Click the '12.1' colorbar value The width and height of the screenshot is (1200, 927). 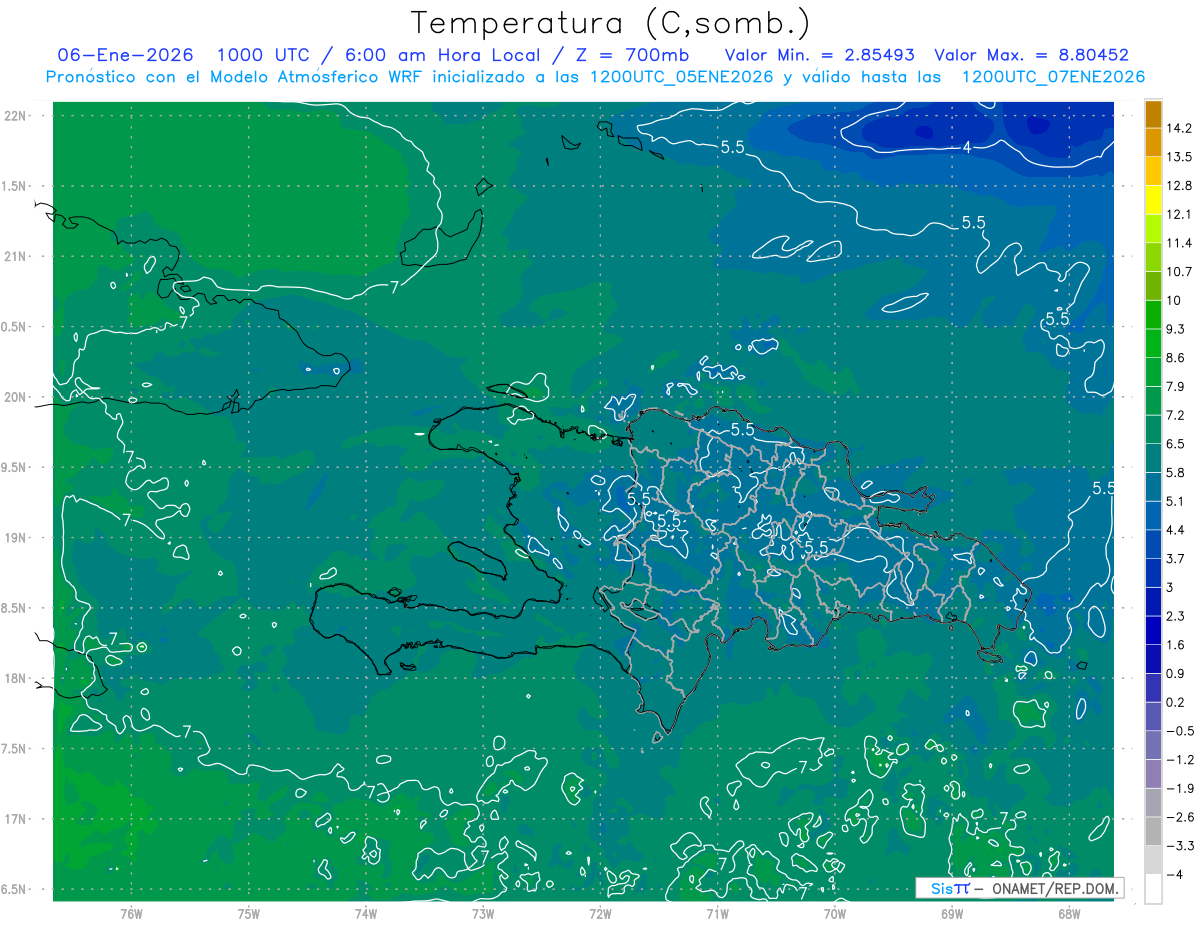(1180, 214)
